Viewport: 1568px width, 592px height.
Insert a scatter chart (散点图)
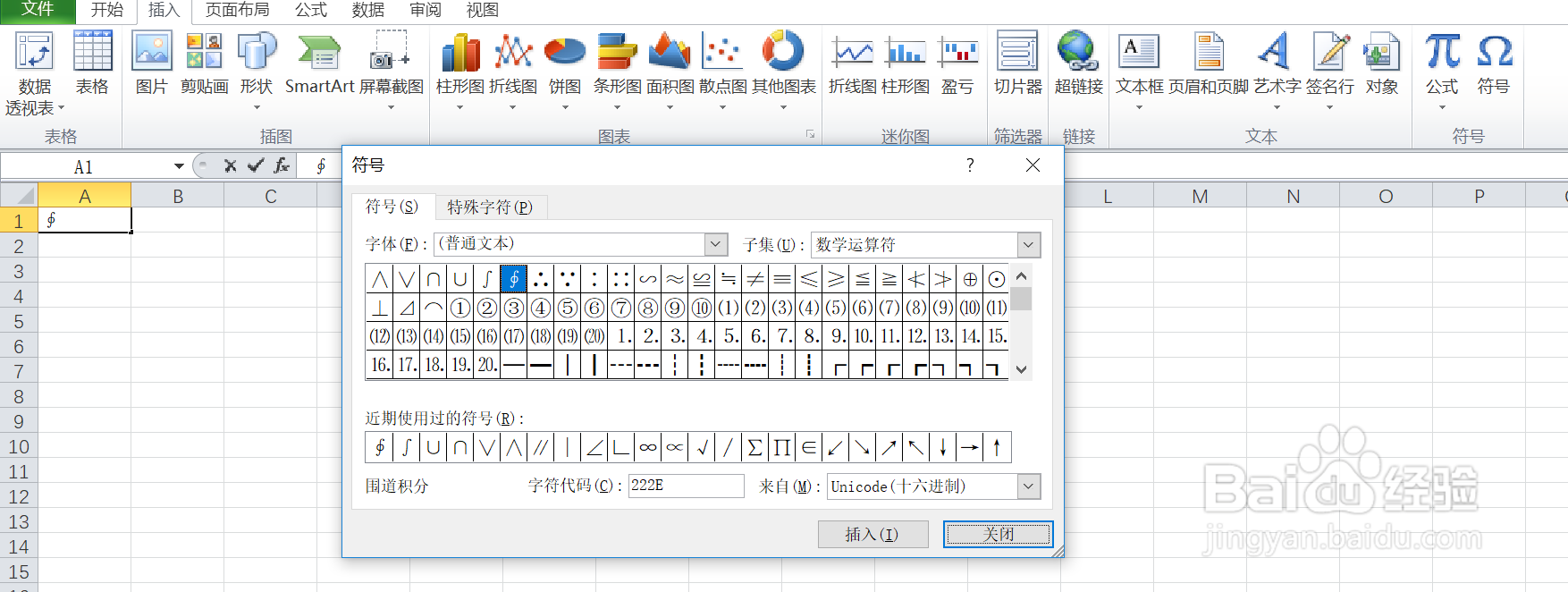pos(722,72)
